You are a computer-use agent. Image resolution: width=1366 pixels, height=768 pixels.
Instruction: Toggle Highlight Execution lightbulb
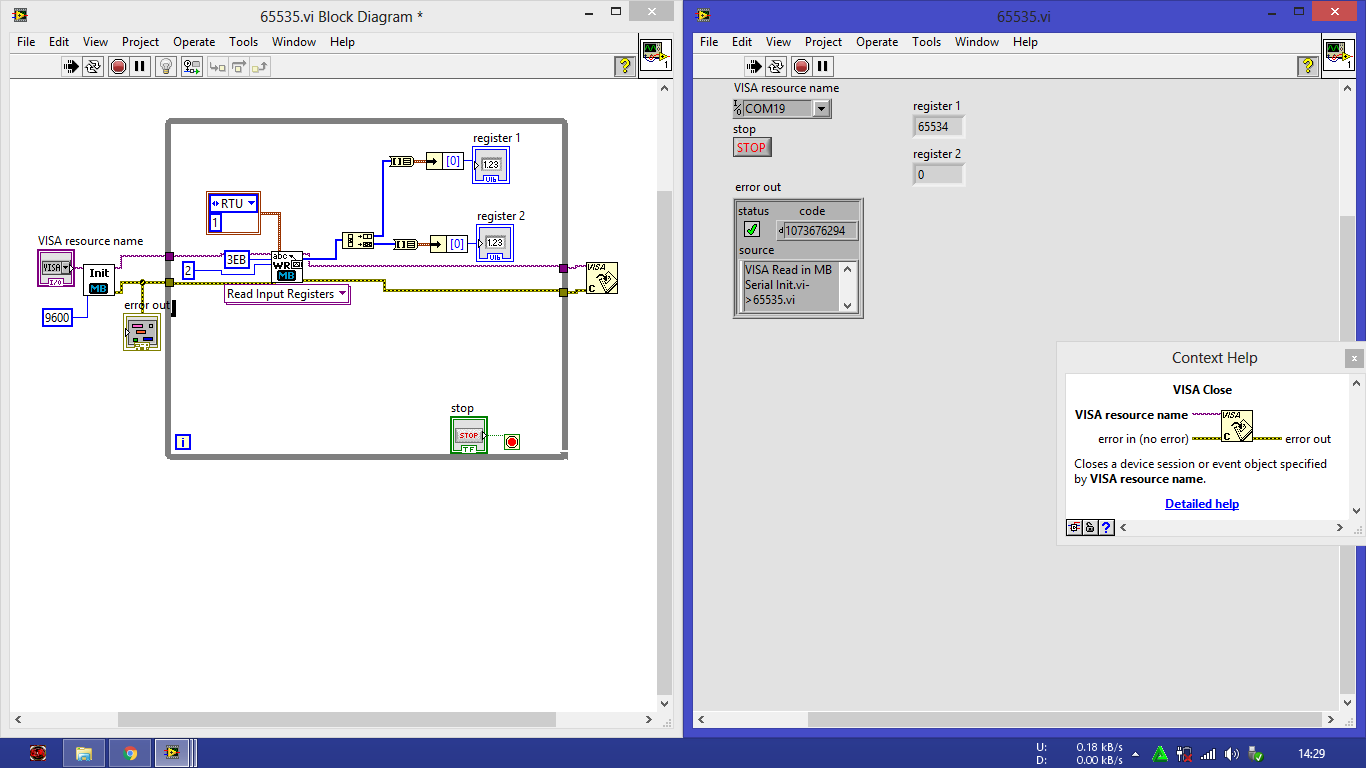(x=166, y=67)
